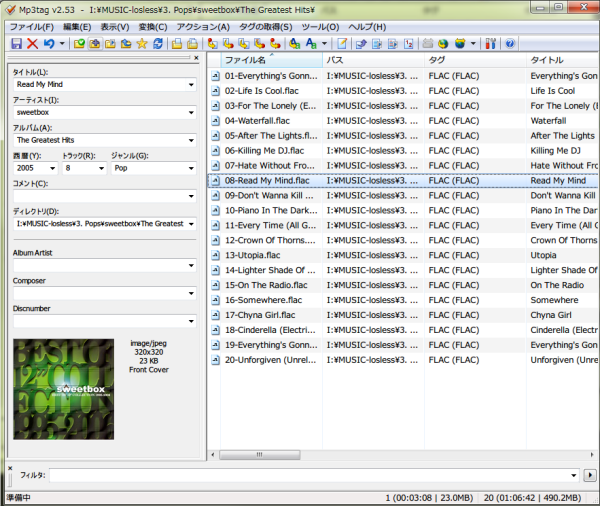Click the blue refresh arrows icon
The width and height of the screenshot is (600, 506).
(158, 44)
